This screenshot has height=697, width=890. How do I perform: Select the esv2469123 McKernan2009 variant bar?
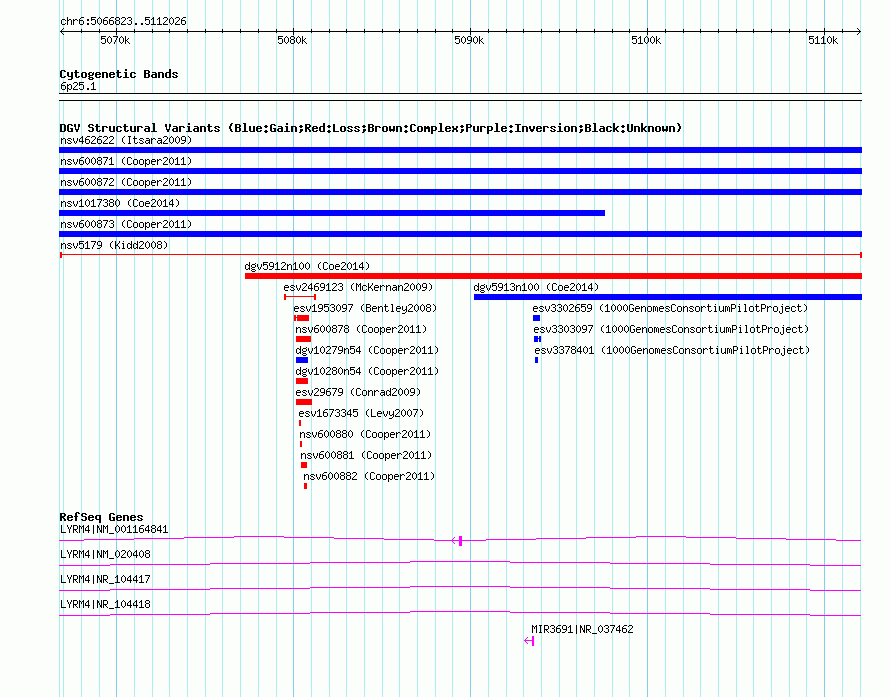point(300,297)
